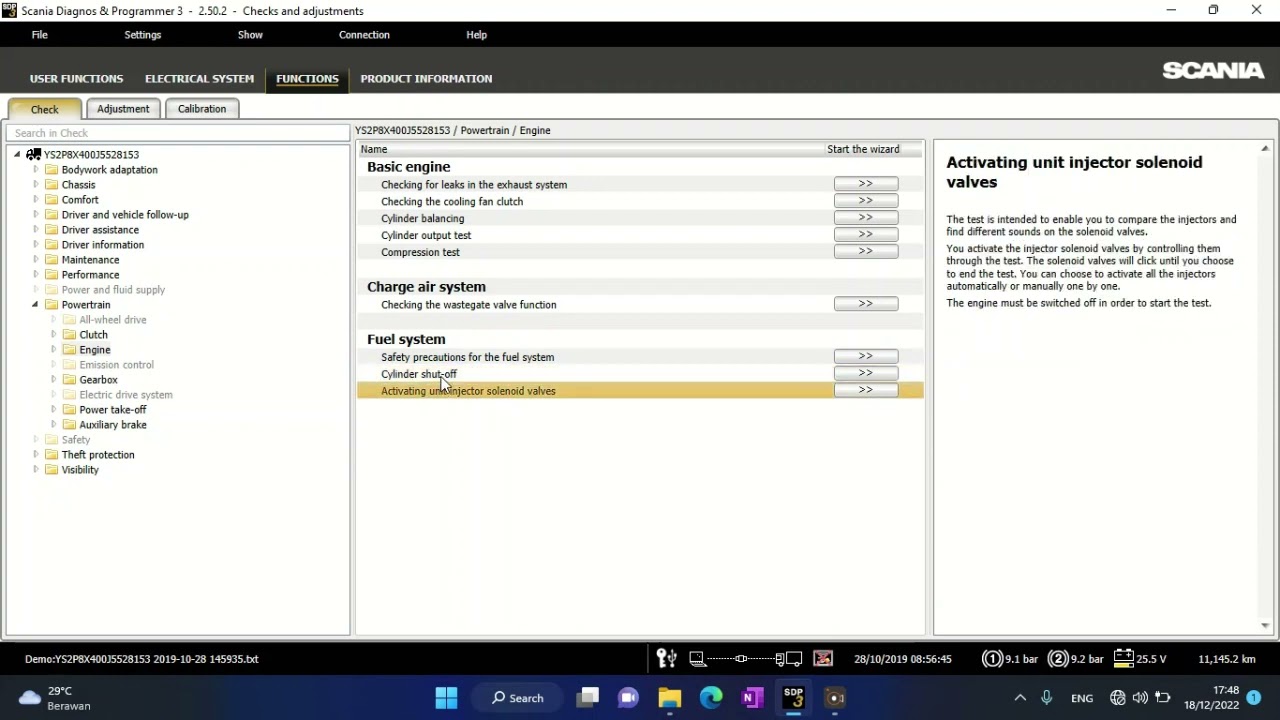Click the Engine folder icon
The width and height of the screenshot is (1280, 720).
coord(70,350)
